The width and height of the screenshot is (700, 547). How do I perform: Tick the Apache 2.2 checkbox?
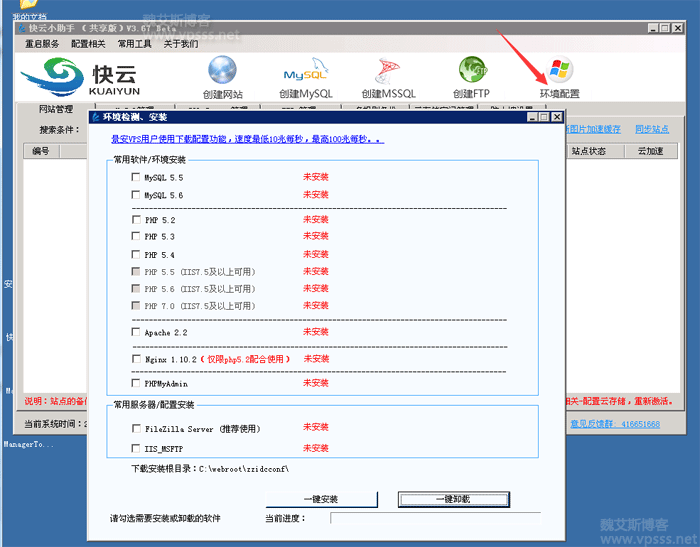[x=136, y=332]
